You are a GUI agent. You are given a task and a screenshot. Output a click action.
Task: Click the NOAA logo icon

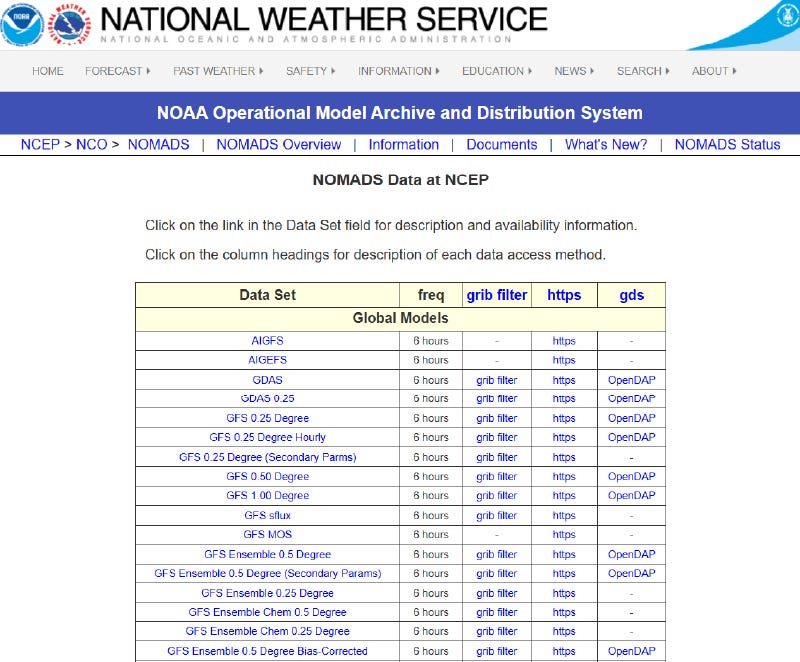(22, 24)
